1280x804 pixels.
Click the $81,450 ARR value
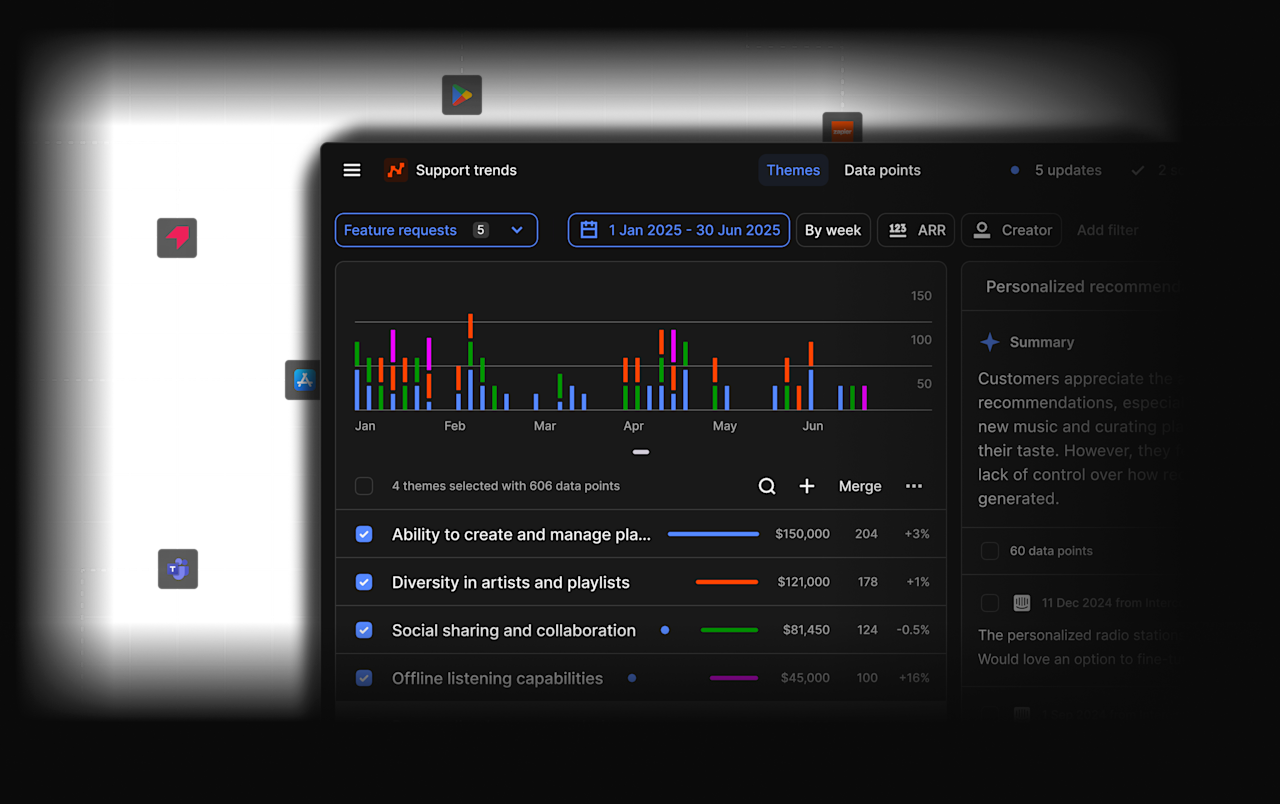click(806, 630)
